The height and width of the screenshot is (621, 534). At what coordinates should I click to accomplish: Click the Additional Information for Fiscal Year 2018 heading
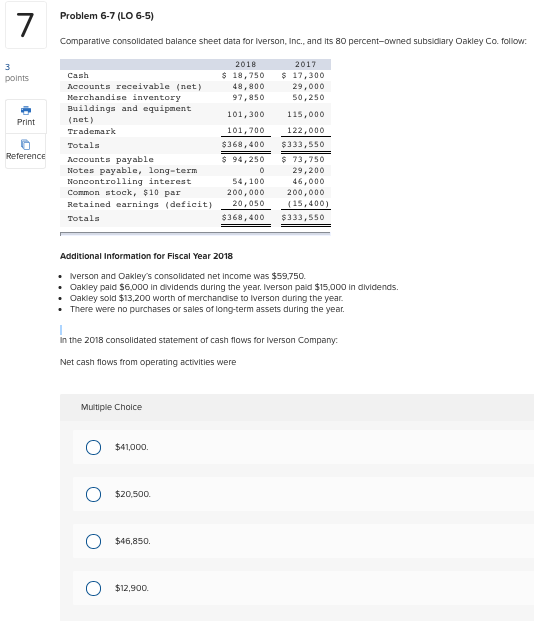coord(146,256)
